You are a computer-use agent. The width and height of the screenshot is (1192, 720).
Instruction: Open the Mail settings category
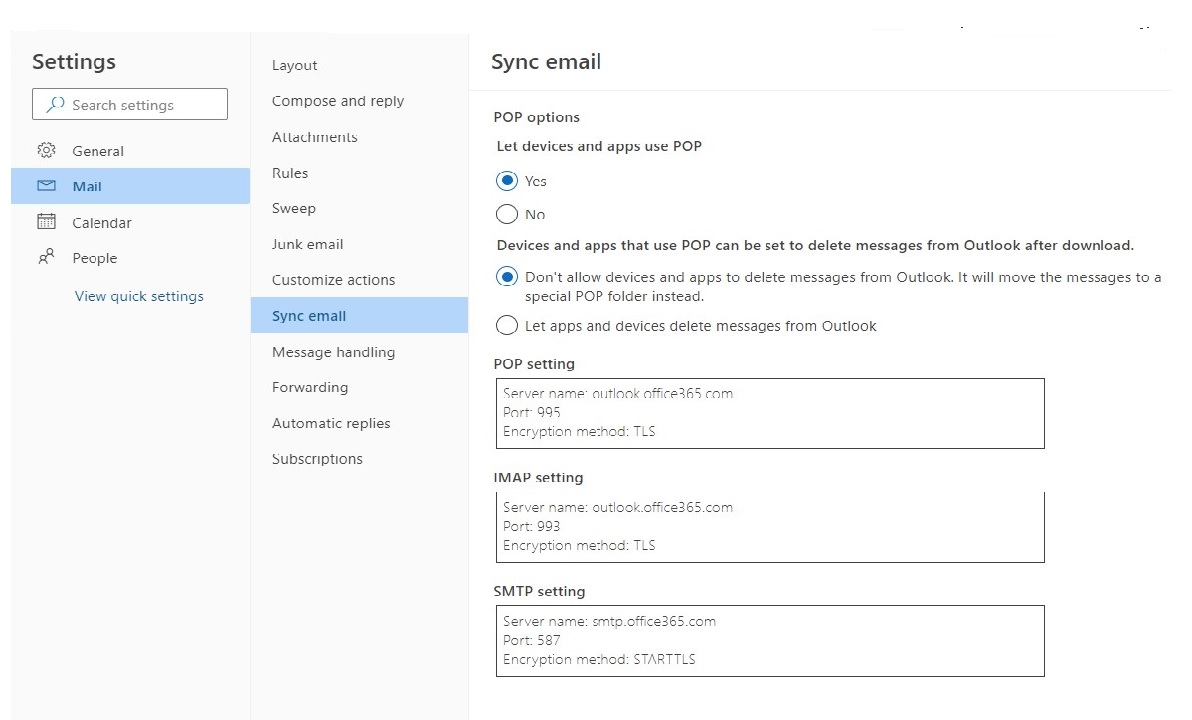click(x=130, y=186)
